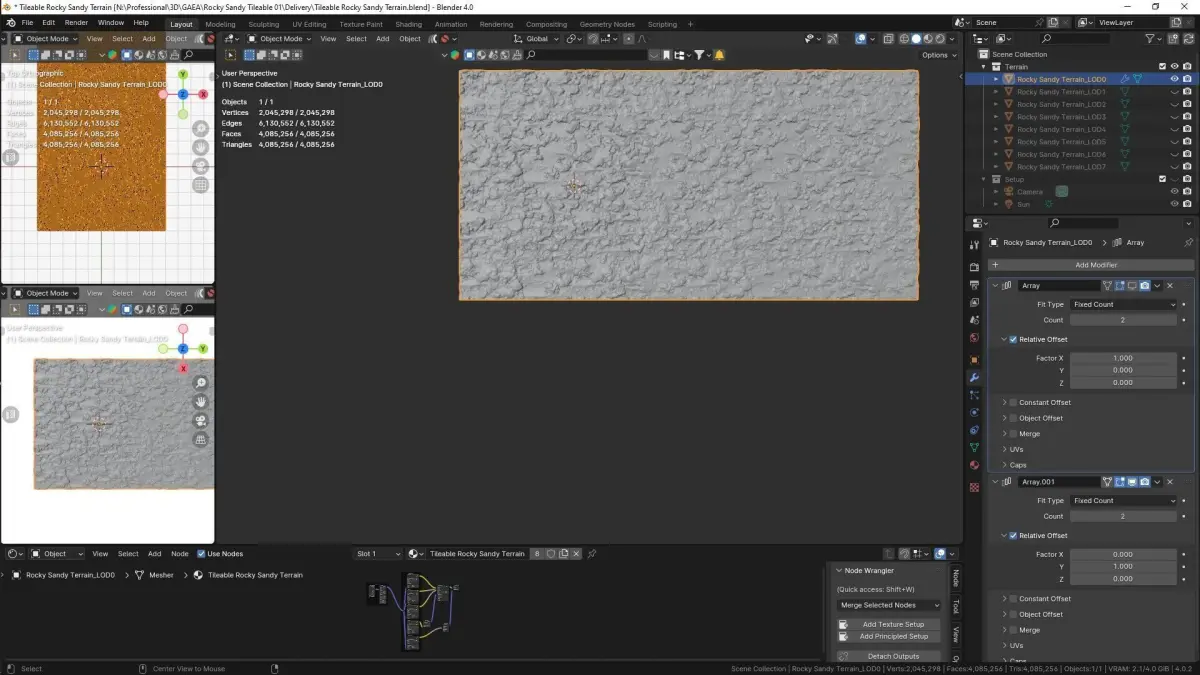Toggle X-ray in main viewport
This screenshot has width=1200, height=675.
pos(888,39)
